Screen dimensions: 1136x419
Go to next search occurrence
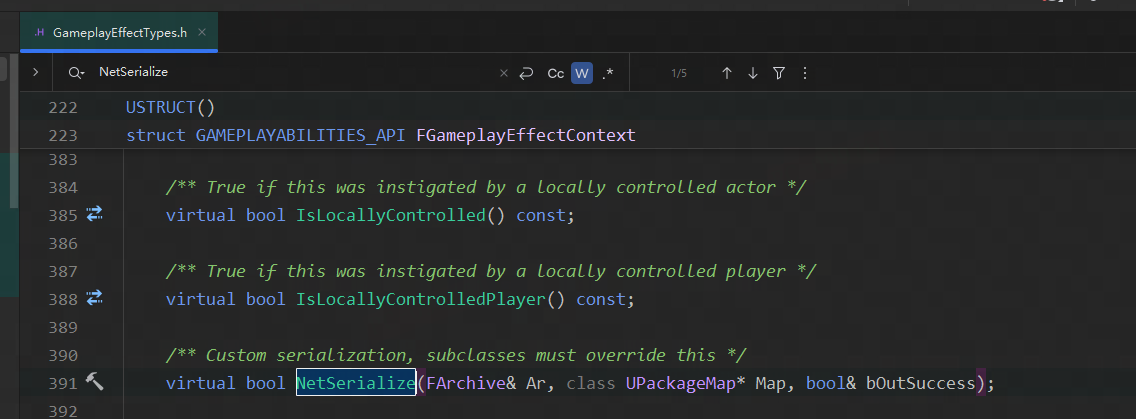tap(753, 73)
